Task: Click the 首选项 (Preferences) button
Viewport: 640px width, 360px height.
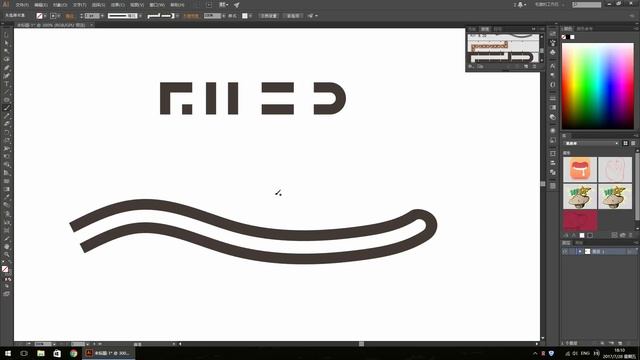Action: (293, 16)
